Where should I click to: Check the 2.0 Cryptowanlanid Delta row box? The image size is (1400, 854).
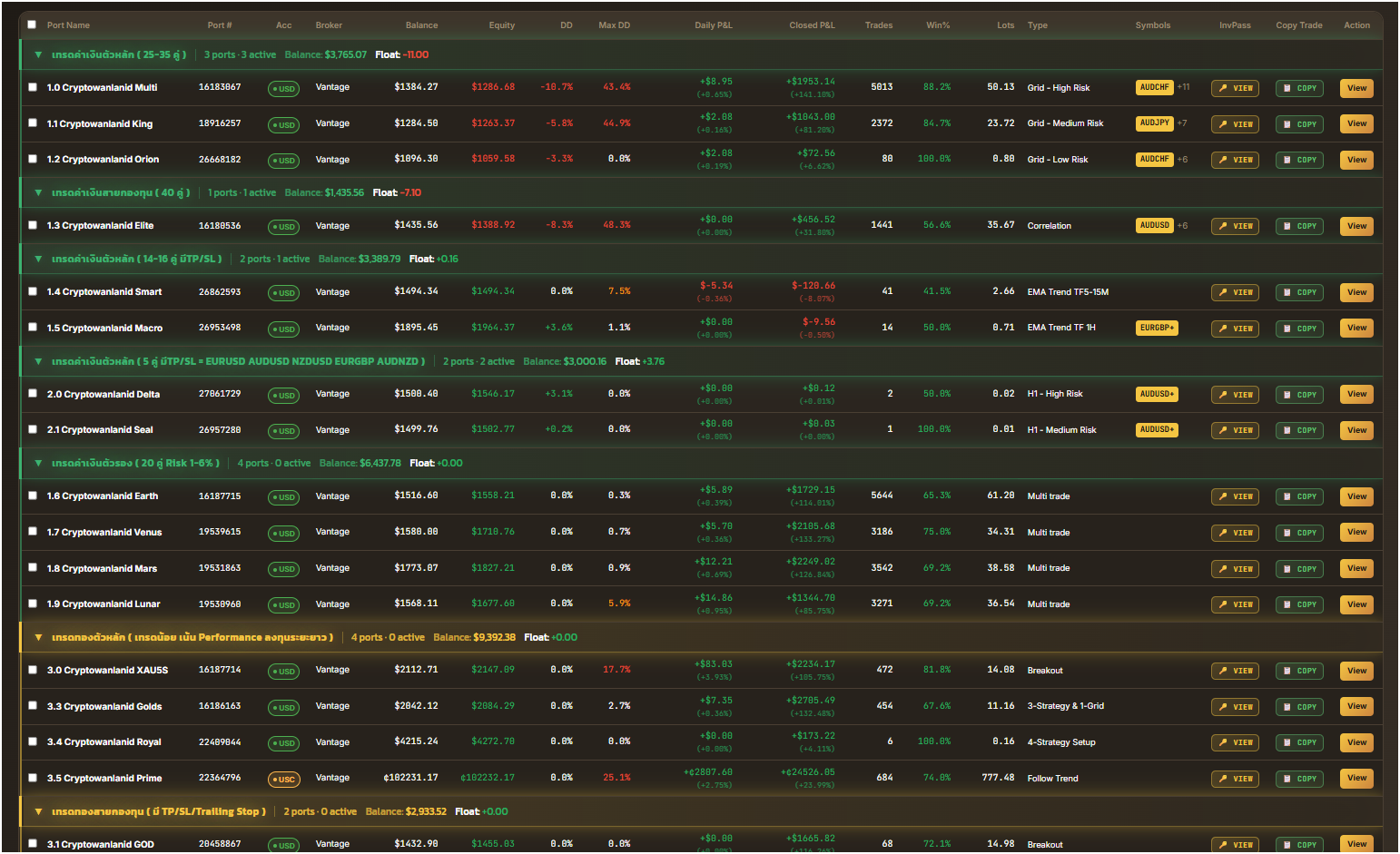click(x=33, y=394)
